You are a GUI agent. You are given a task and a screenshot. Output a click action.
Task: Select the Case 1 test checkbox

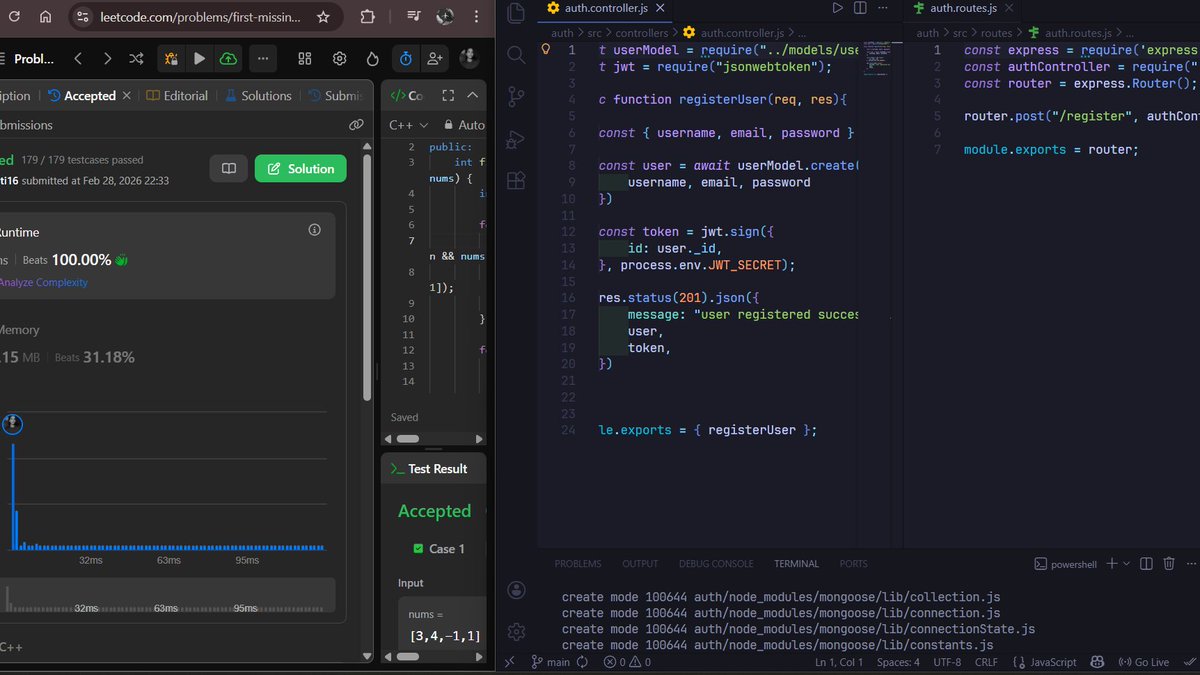coord(418,549)
